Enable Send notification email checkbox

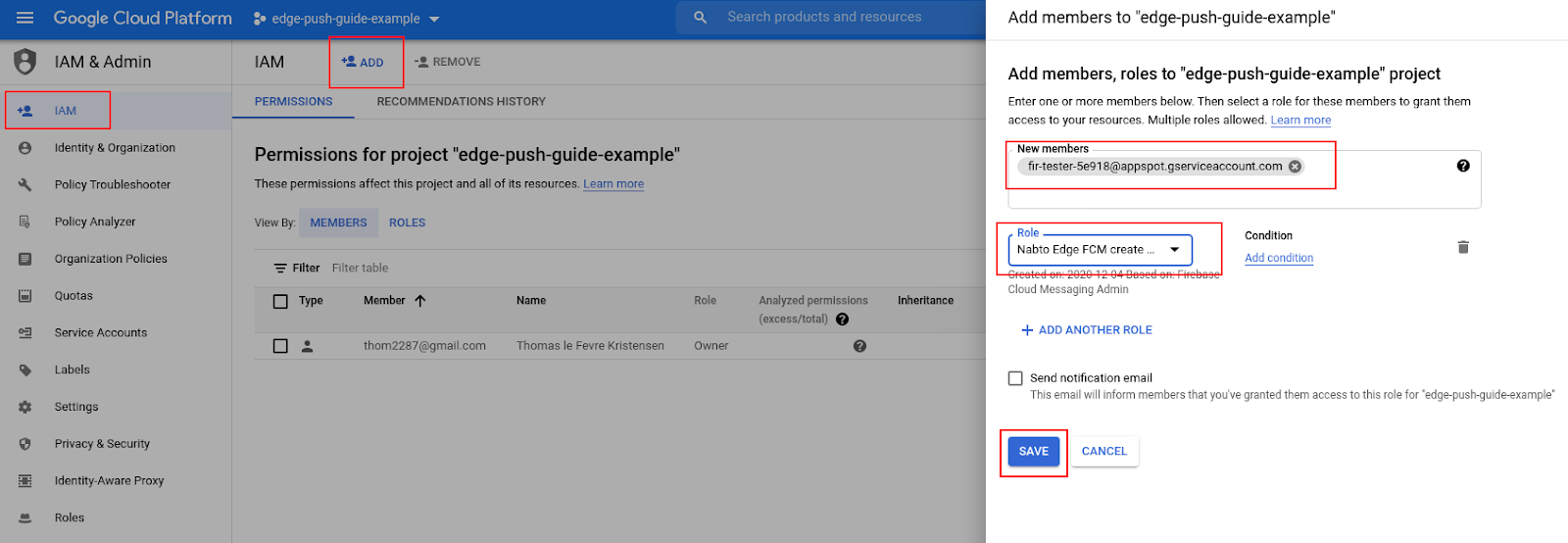1015,378
